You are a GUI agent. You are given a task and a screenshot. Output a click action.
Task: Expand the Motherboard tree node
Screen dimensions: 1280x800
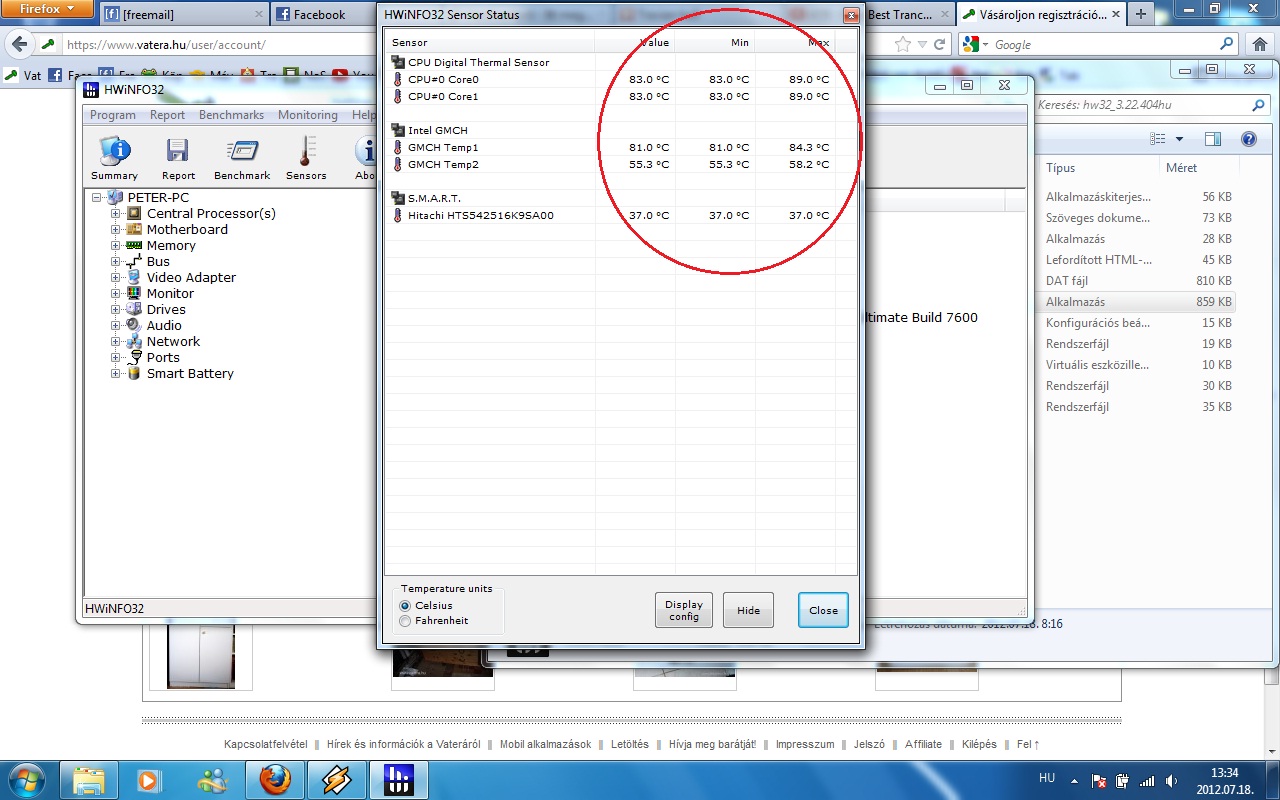pyautogui.click(x=116, y=230)
